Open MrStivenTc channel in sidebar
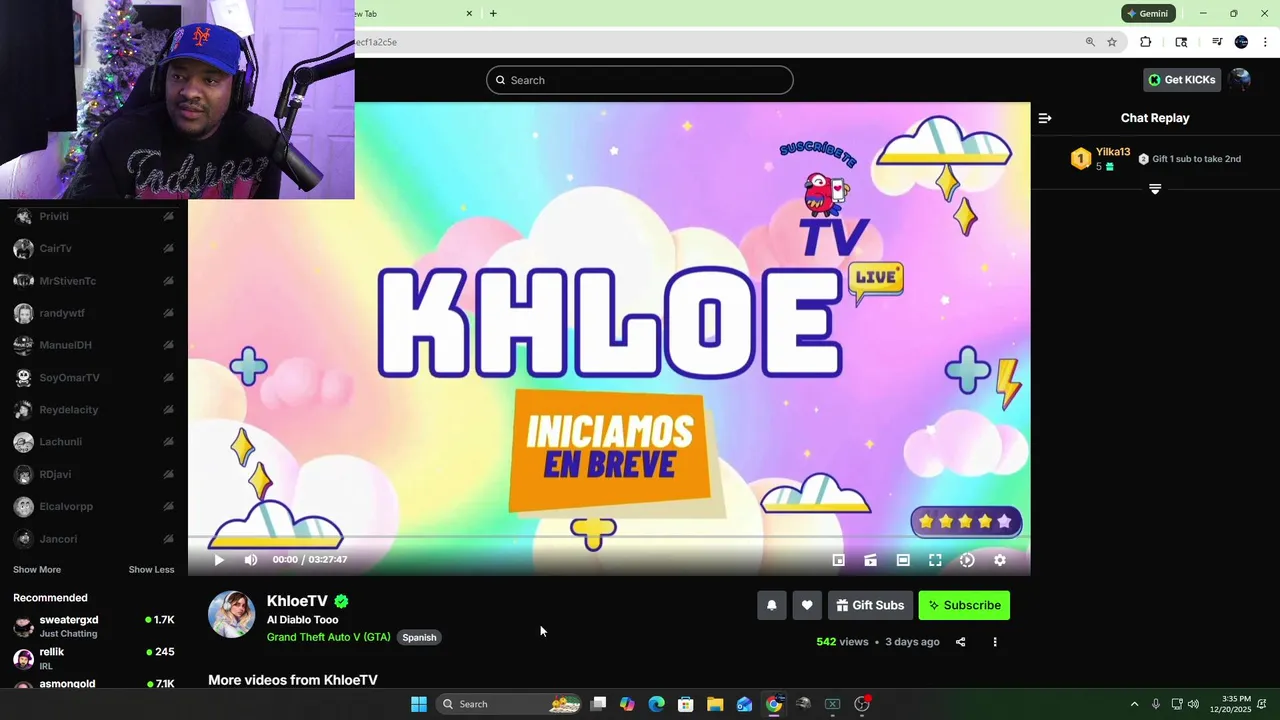This screenshot has height=720, width=1280. (x=94, y=281)
